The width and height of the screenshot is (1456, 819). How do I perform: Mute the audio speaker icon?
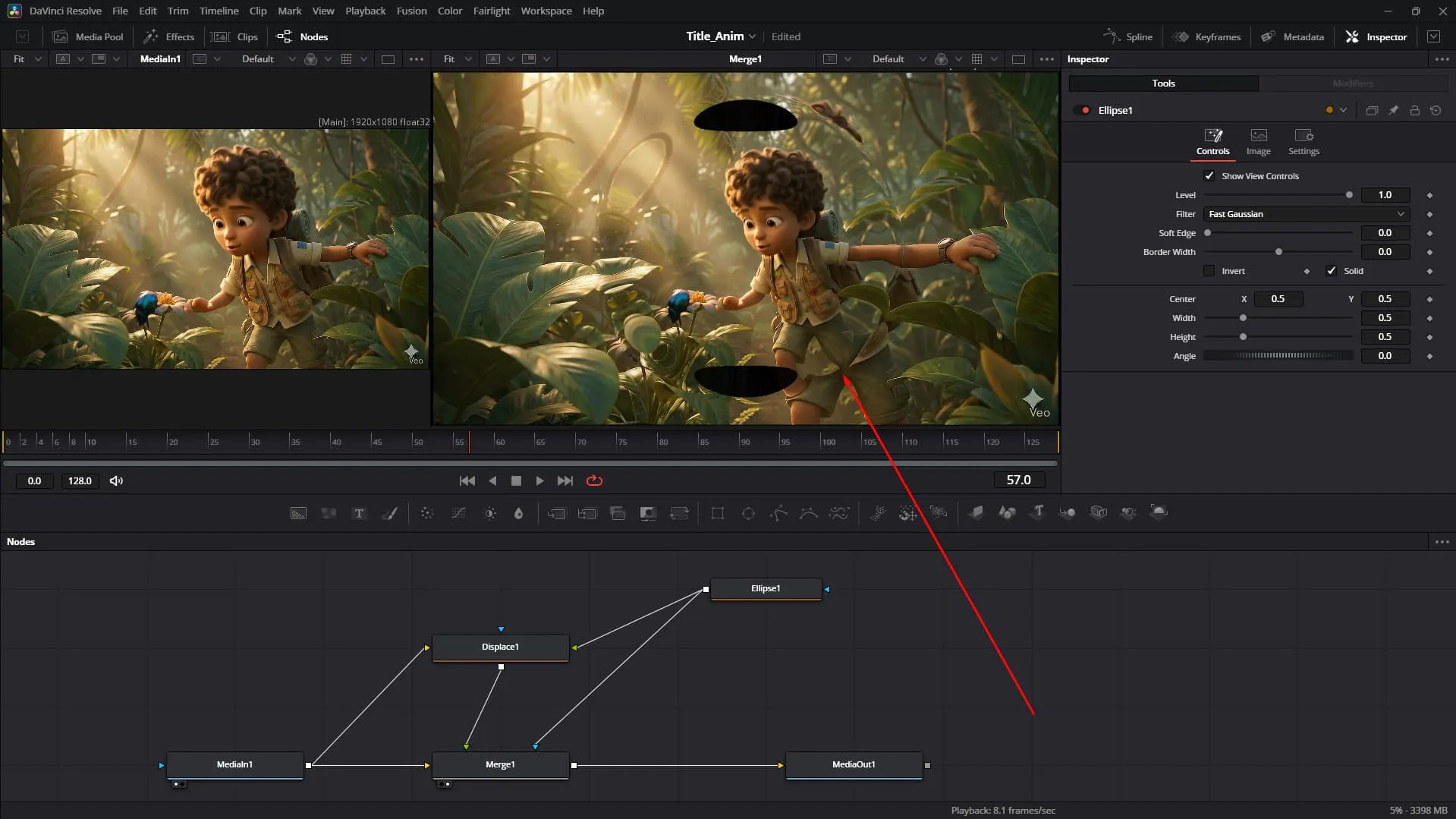point(116,480)
